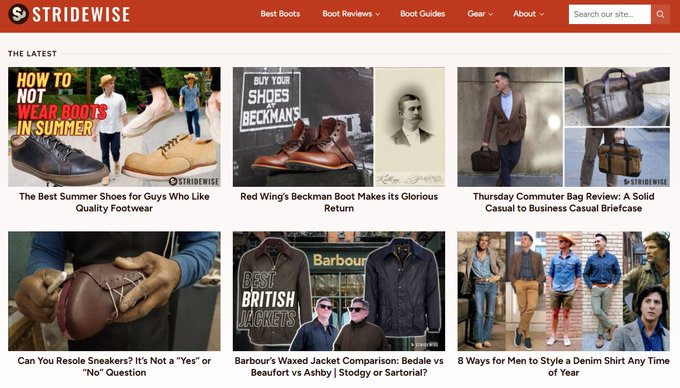Read '8 Ways for Men to Style a Denim Shirt'
This screenshot has width=680, height=388.
tap(563, 366)
